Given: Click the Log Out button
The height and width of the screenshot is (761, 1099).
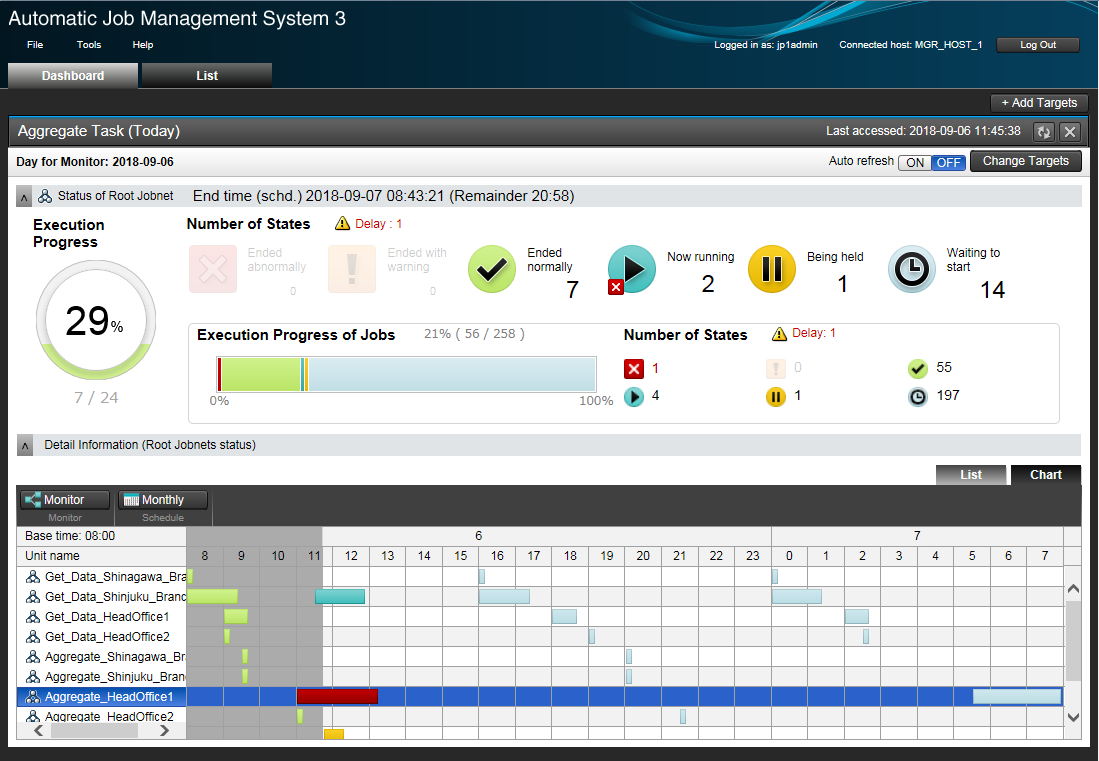Looking at the screenshot, I should (x=1038, y=45).
